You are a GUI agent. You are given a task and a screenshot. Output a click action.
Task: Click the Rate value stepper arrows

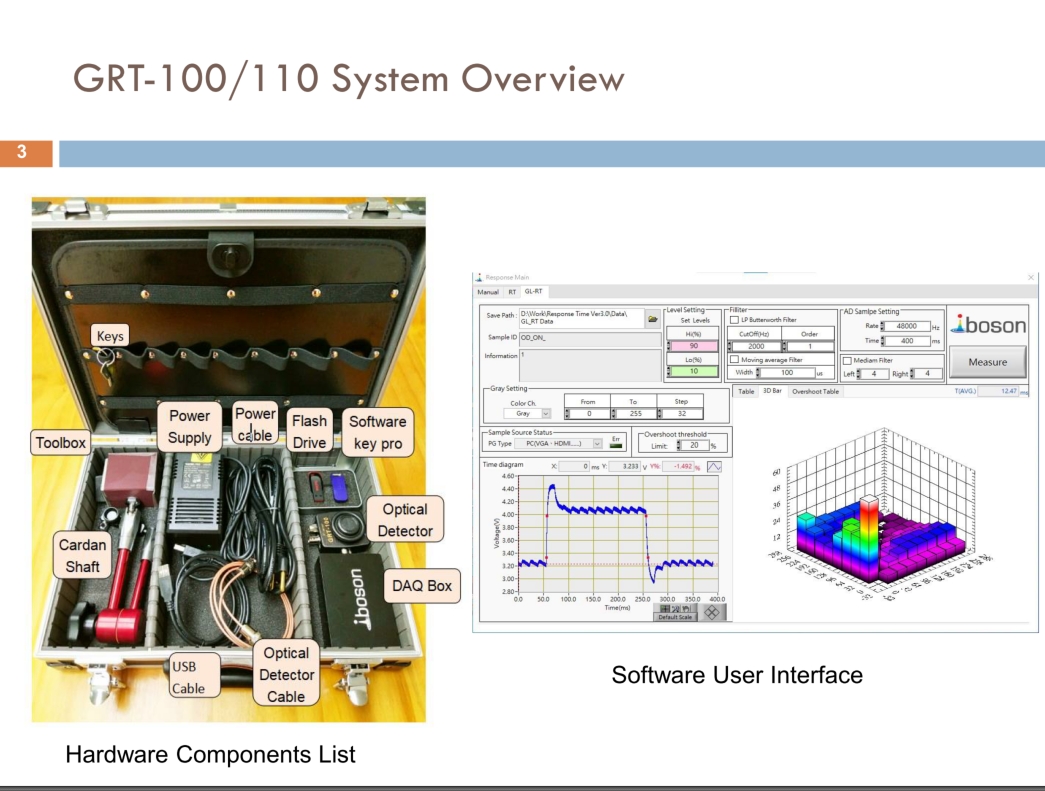(882, 326)
